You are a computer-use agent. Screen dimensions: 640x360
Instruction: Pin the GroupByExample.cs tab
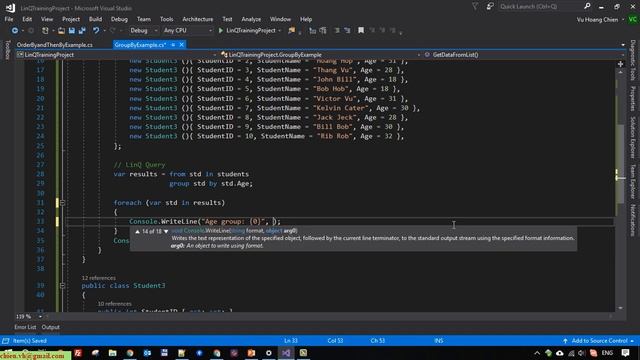[173, 45]
